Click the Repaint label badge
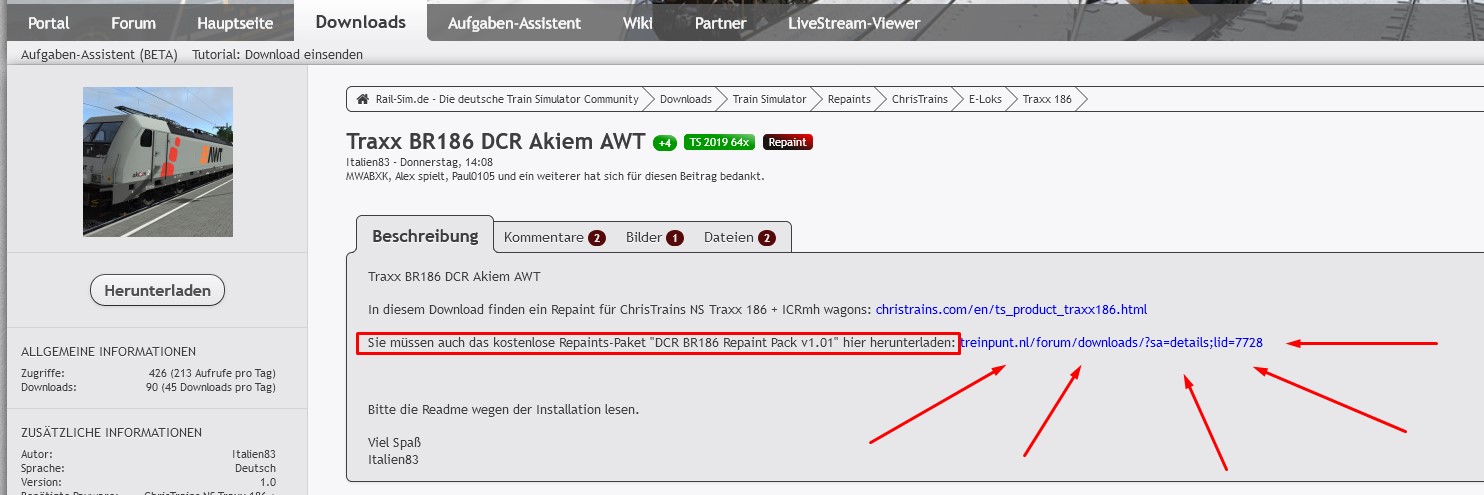 coord(788,142)
